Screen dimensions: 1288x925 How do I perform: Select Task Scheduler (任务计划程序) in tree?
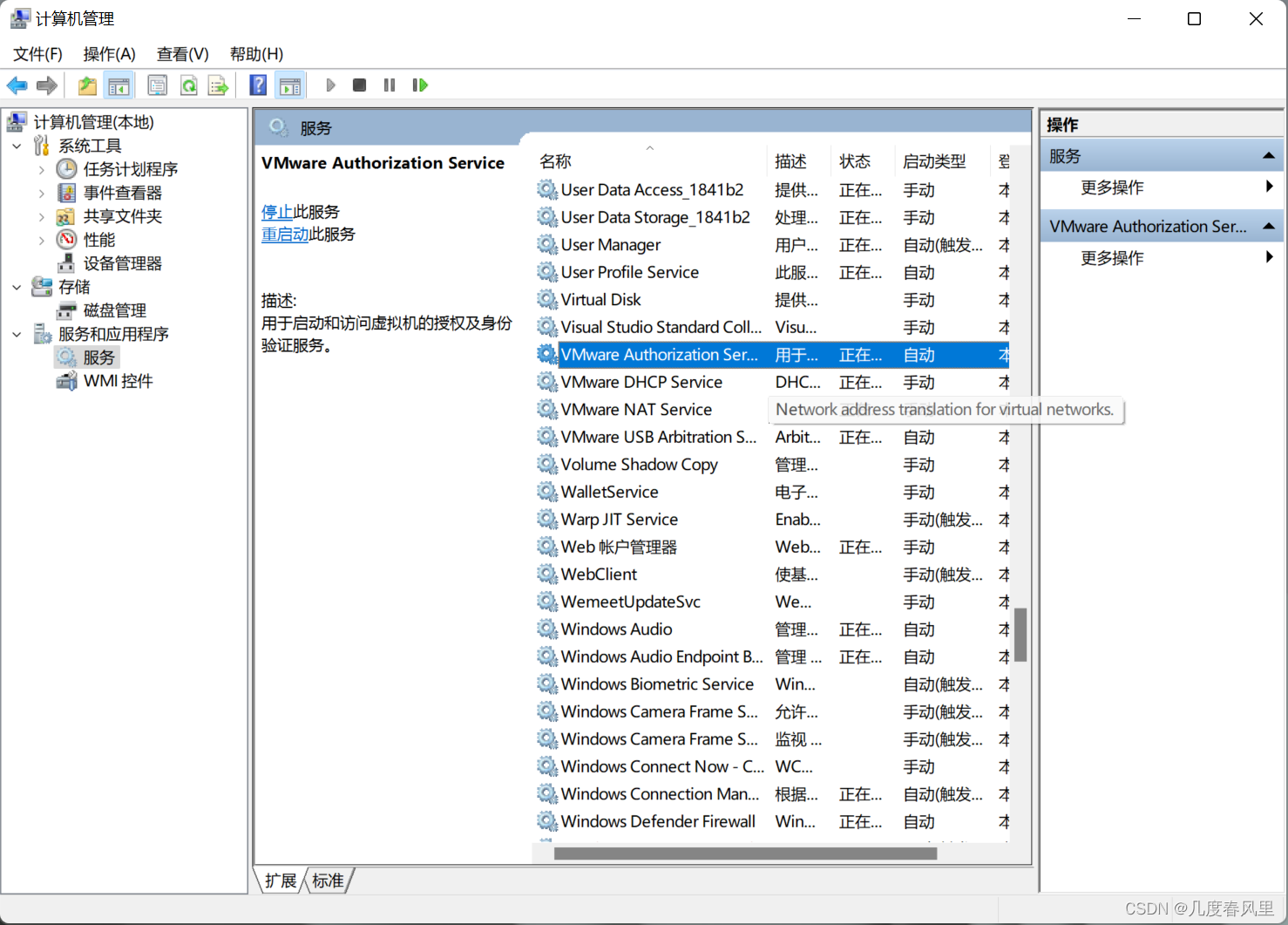(x=131, y=169)
